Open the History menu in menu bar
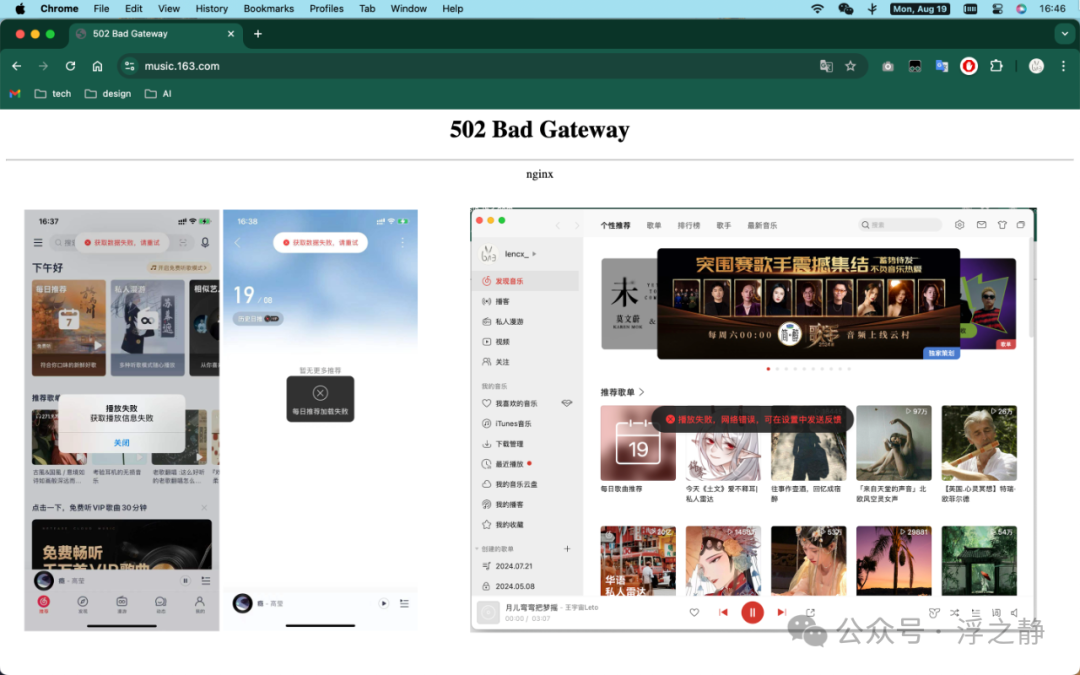Viewport: 1080px width, 675px height. pyautogui.click(x=211, y=8)
